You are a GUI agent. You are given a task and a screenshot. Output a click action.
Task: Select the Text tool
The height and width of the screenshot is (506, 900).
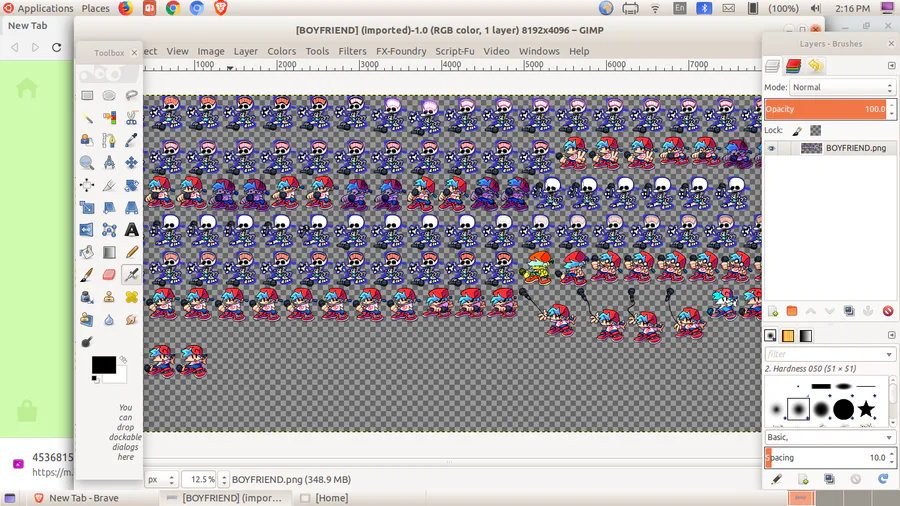pos(131,229)
